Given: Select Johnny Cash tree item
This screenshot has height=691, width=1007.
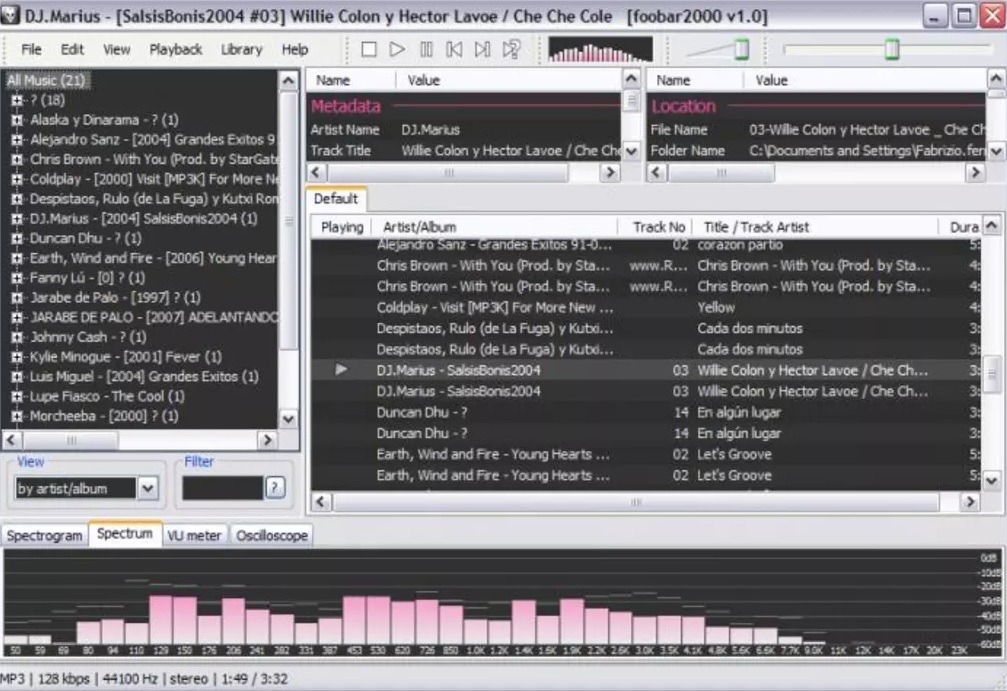Looking at the screenshot, I should pyautogui.click(x=88, y=337).
